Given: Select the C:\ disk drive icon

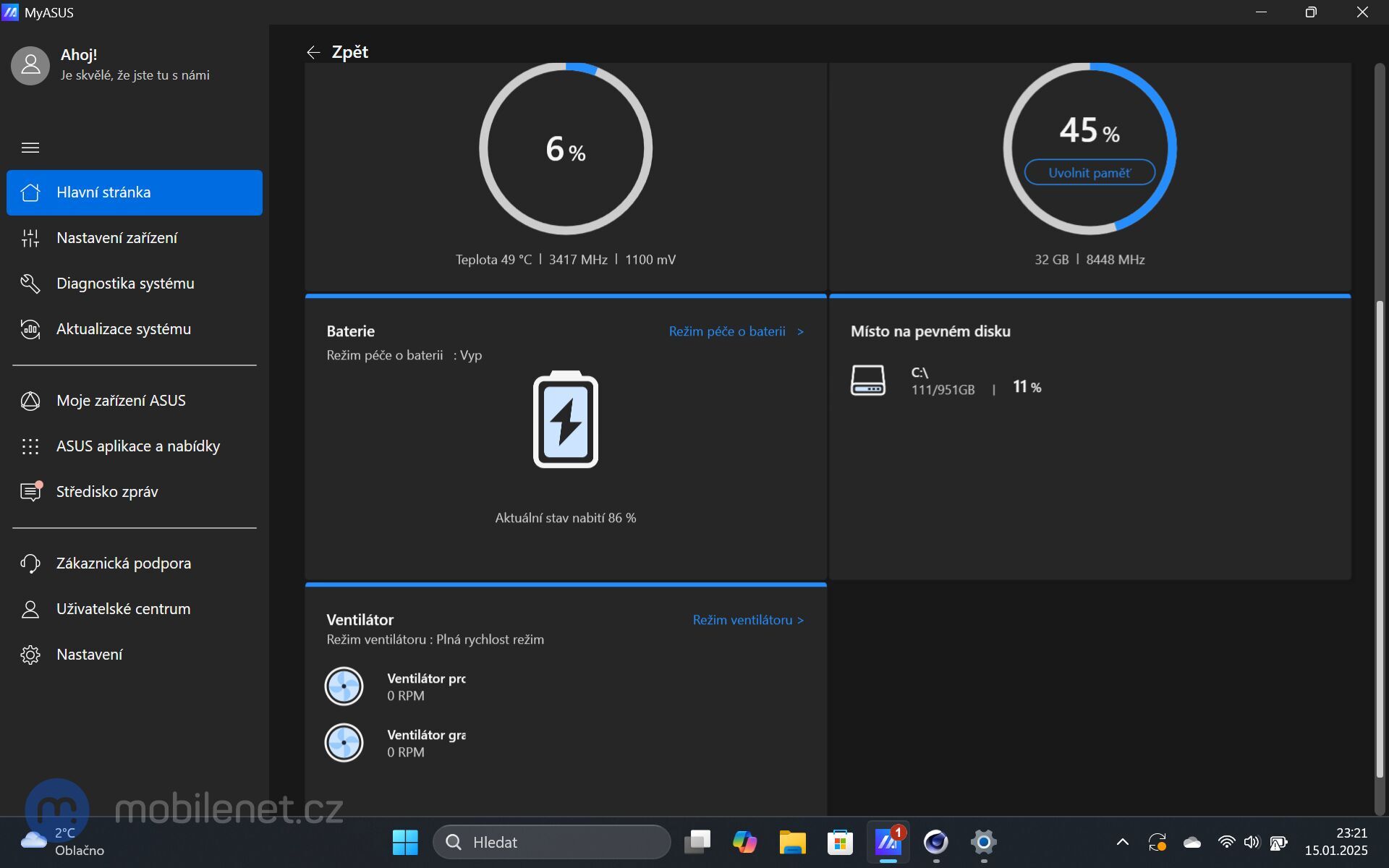Looking at the screenshot, I should [x=867, y=380].
